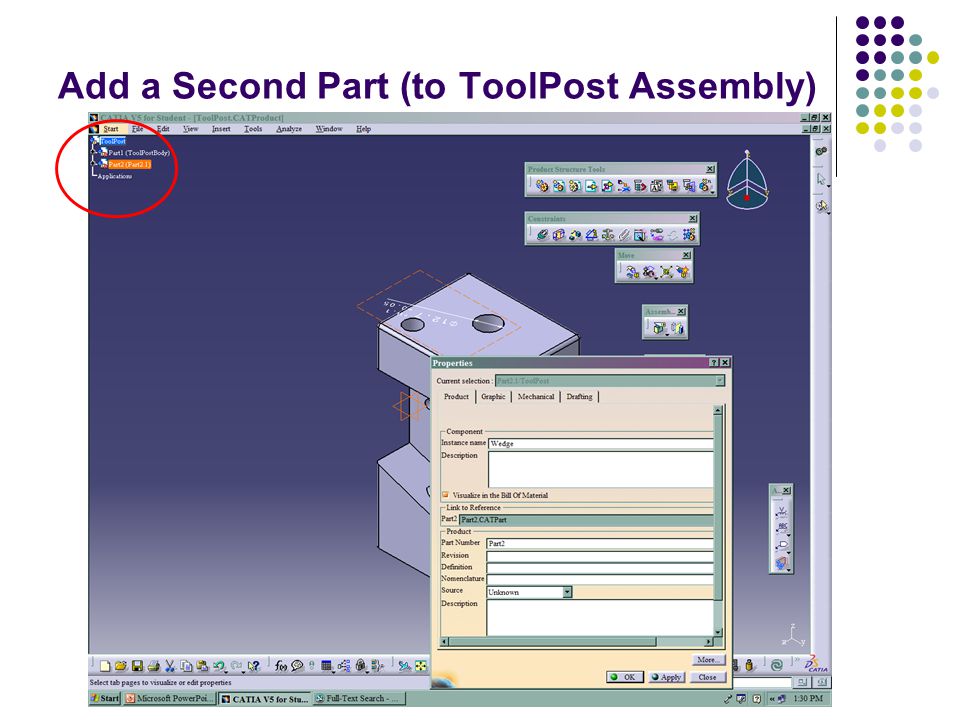Viewport: 960px width, 720px height.
Task: Select the ToolPost root node in tree
Action: (x=113, y=141)
